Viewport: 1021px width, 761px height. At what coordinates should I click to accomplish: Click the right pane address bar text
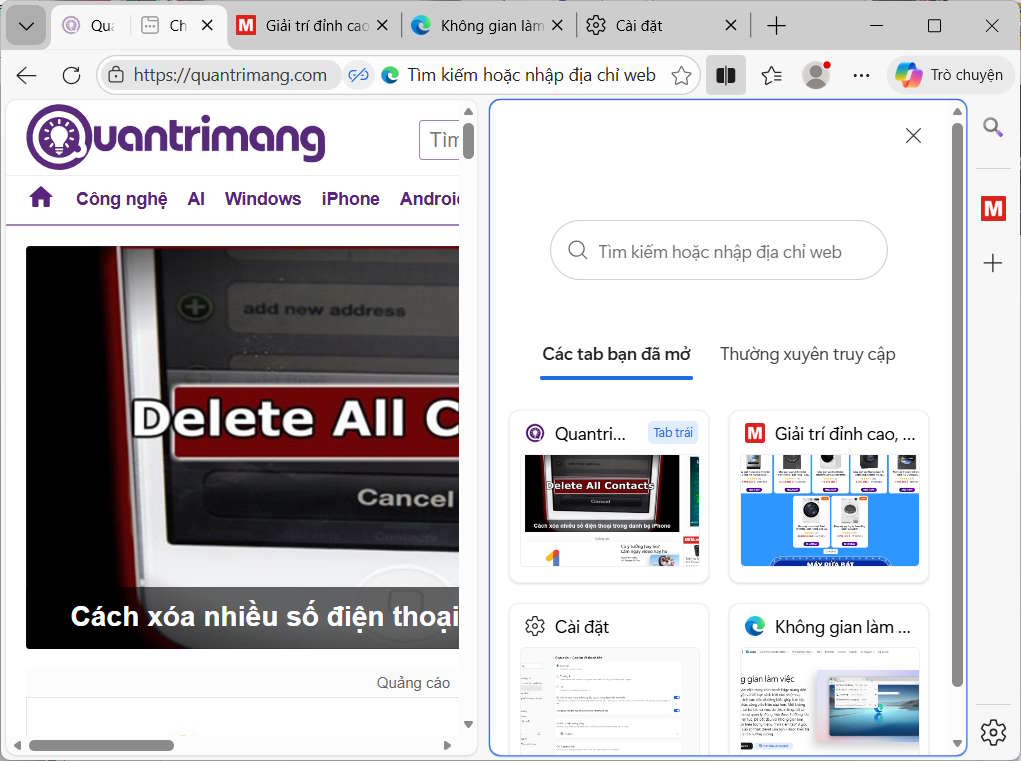click(531, 76)
